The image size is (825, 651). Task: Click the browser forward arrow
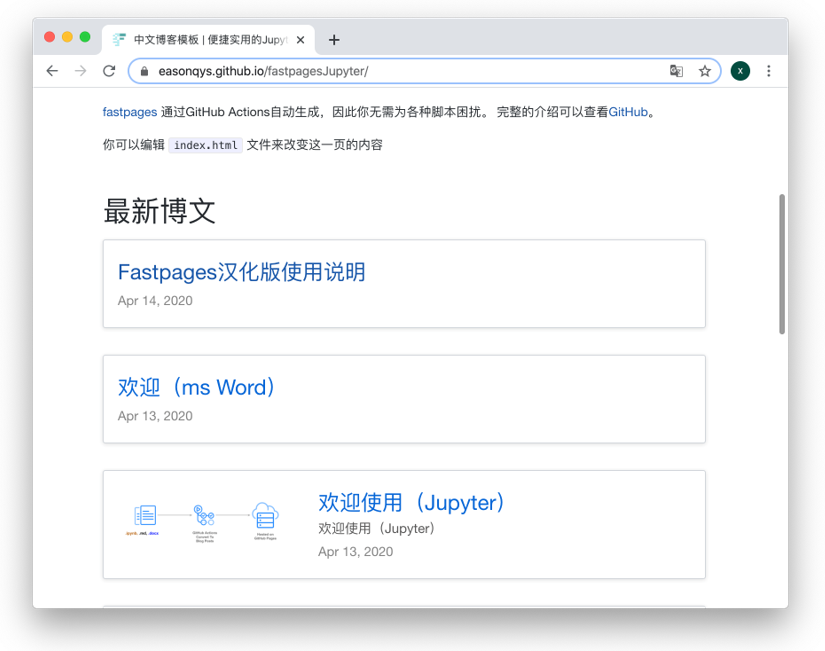[x=81, y=71]
